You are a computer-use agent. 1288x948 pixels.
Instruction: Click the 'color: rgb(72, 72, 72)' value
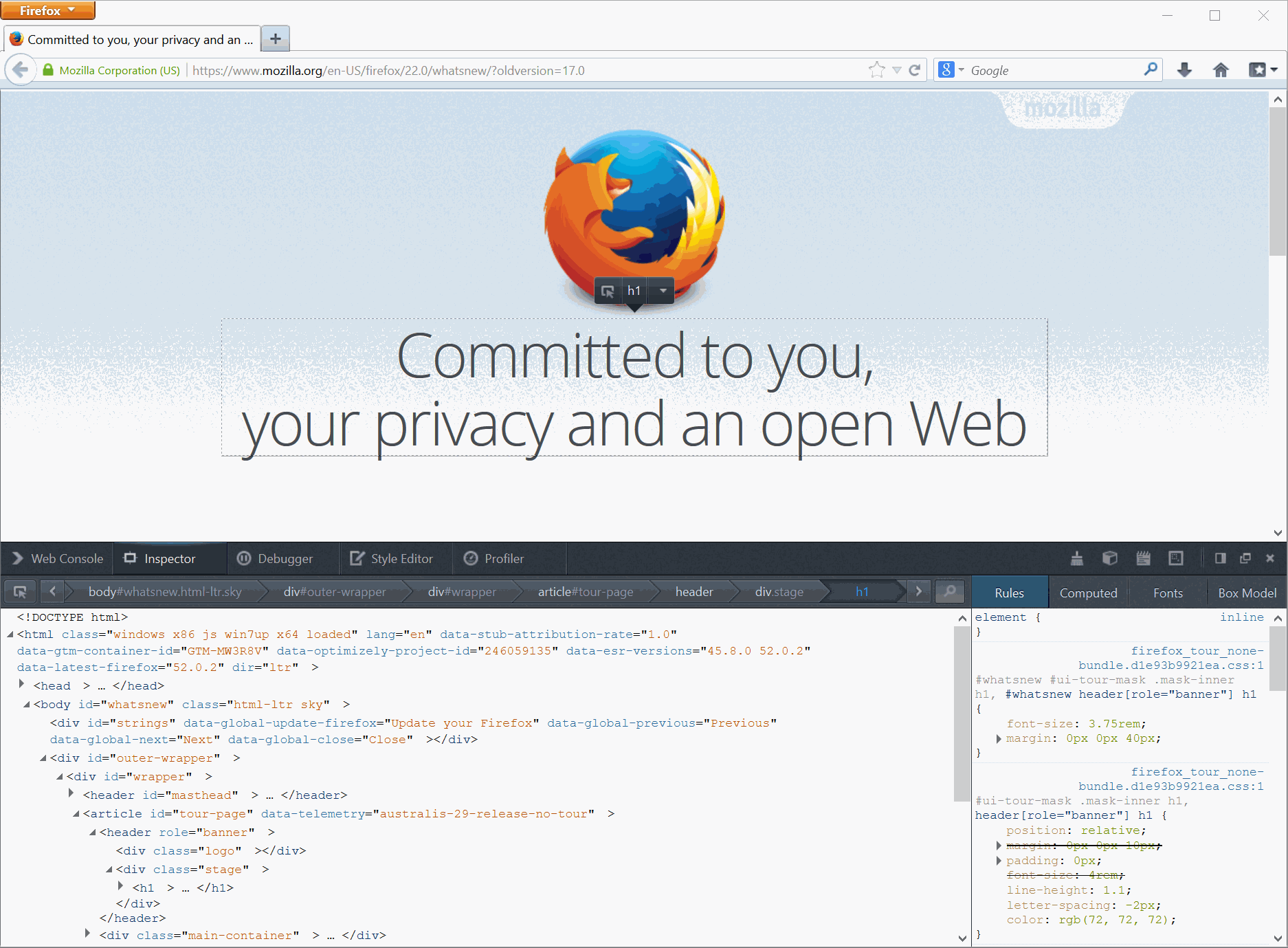(1114, 920)
